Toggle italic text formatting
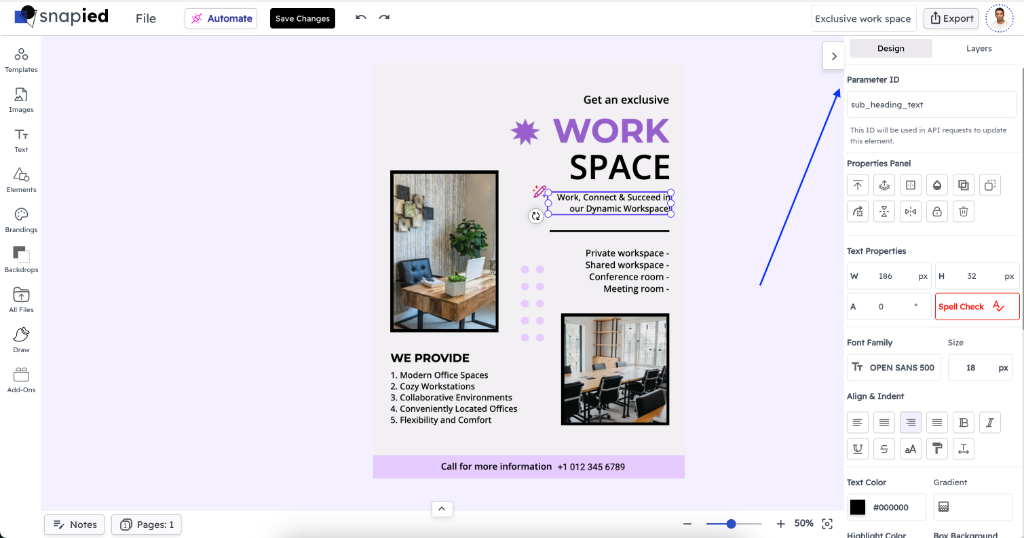This screenshot has height=538, width=1024. click(989, 422)
